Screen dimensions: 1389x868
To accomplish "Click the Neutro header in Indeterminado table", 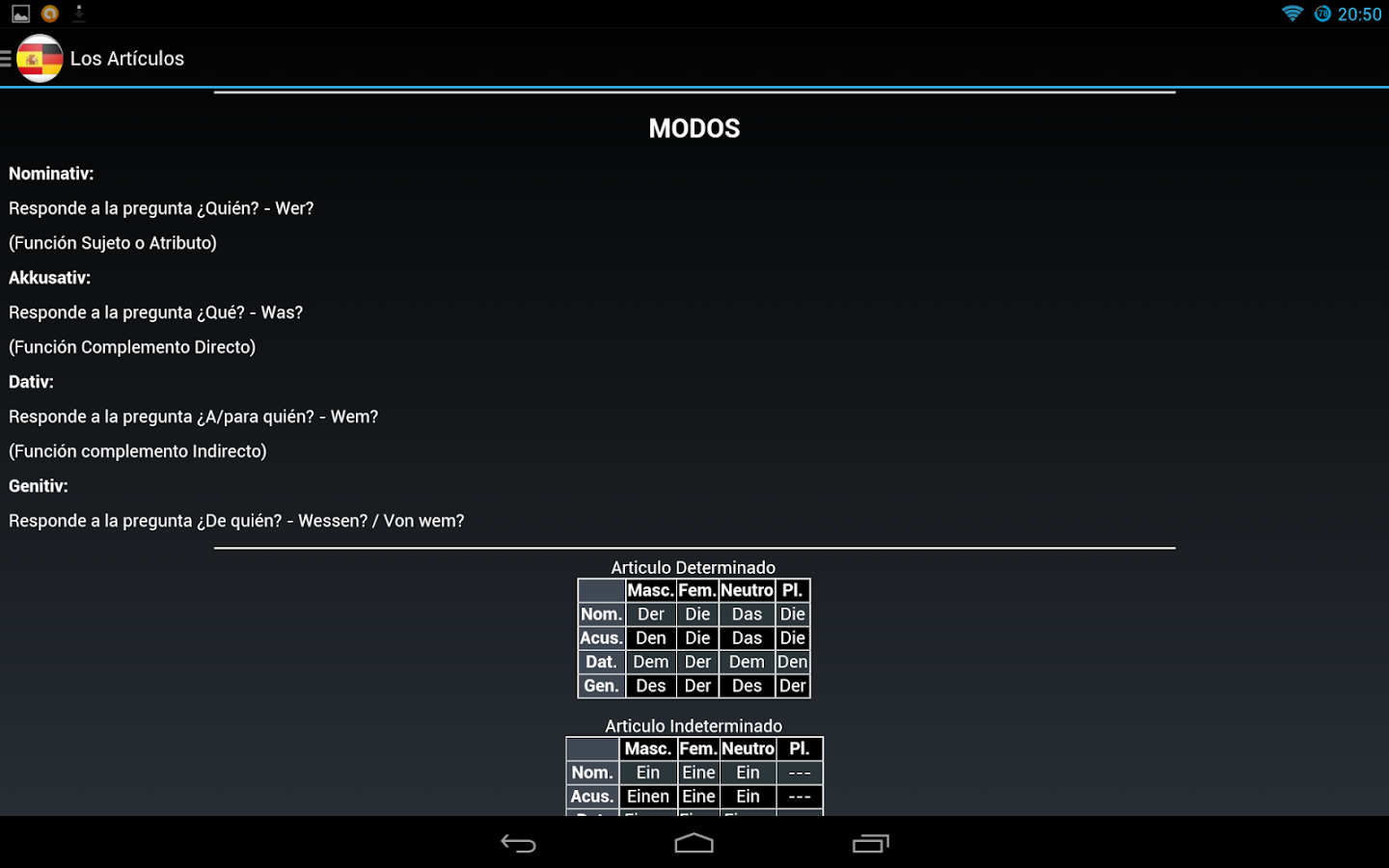I will 748,749.
